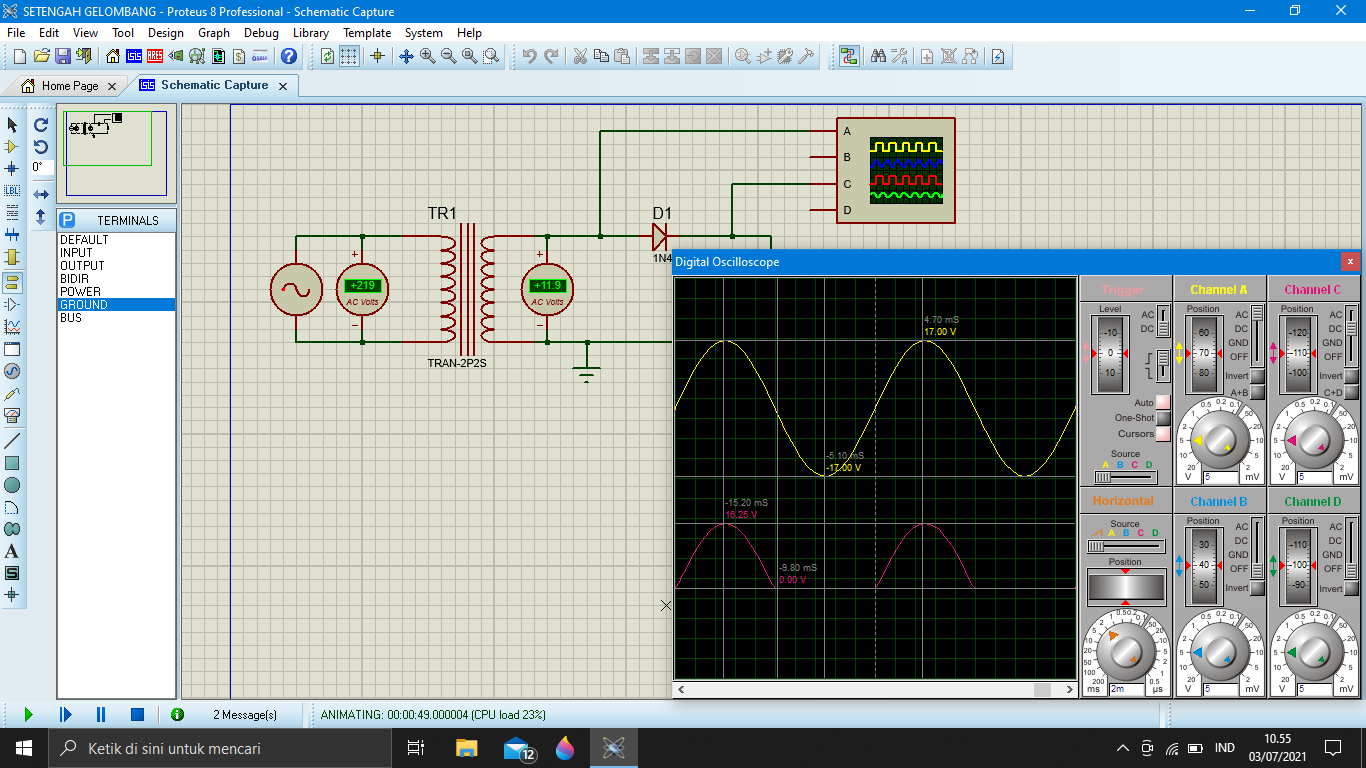Click the Windows taskbar search box
Viewport: 1366px width, 768px height.
tap(219, 748)
